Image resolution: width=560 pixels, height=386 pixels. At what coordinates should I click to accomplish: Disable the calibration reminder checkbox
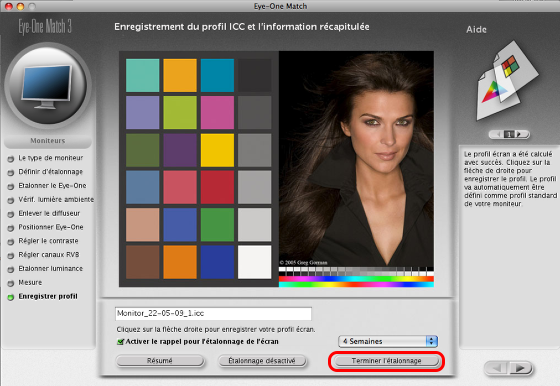pyautogui.click(x=120, y=342)
